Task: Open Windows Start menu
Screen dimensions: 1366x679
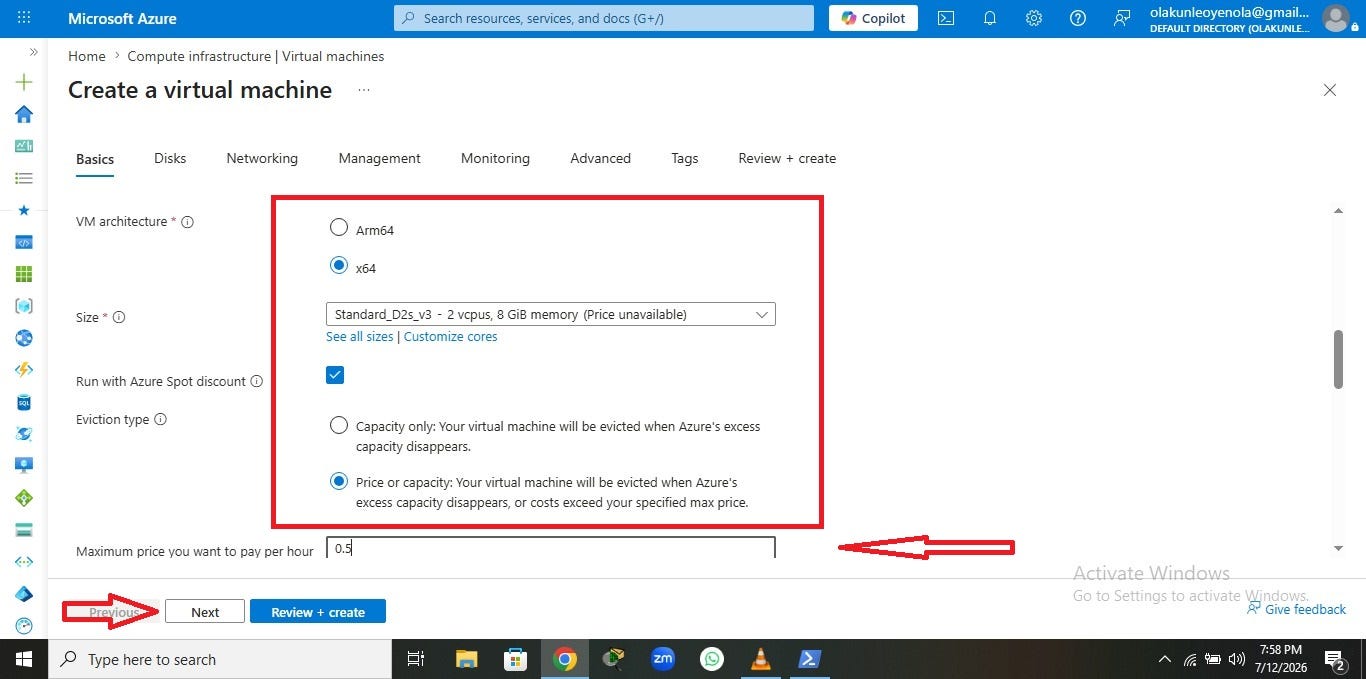Action: click(x=24, y=659)
